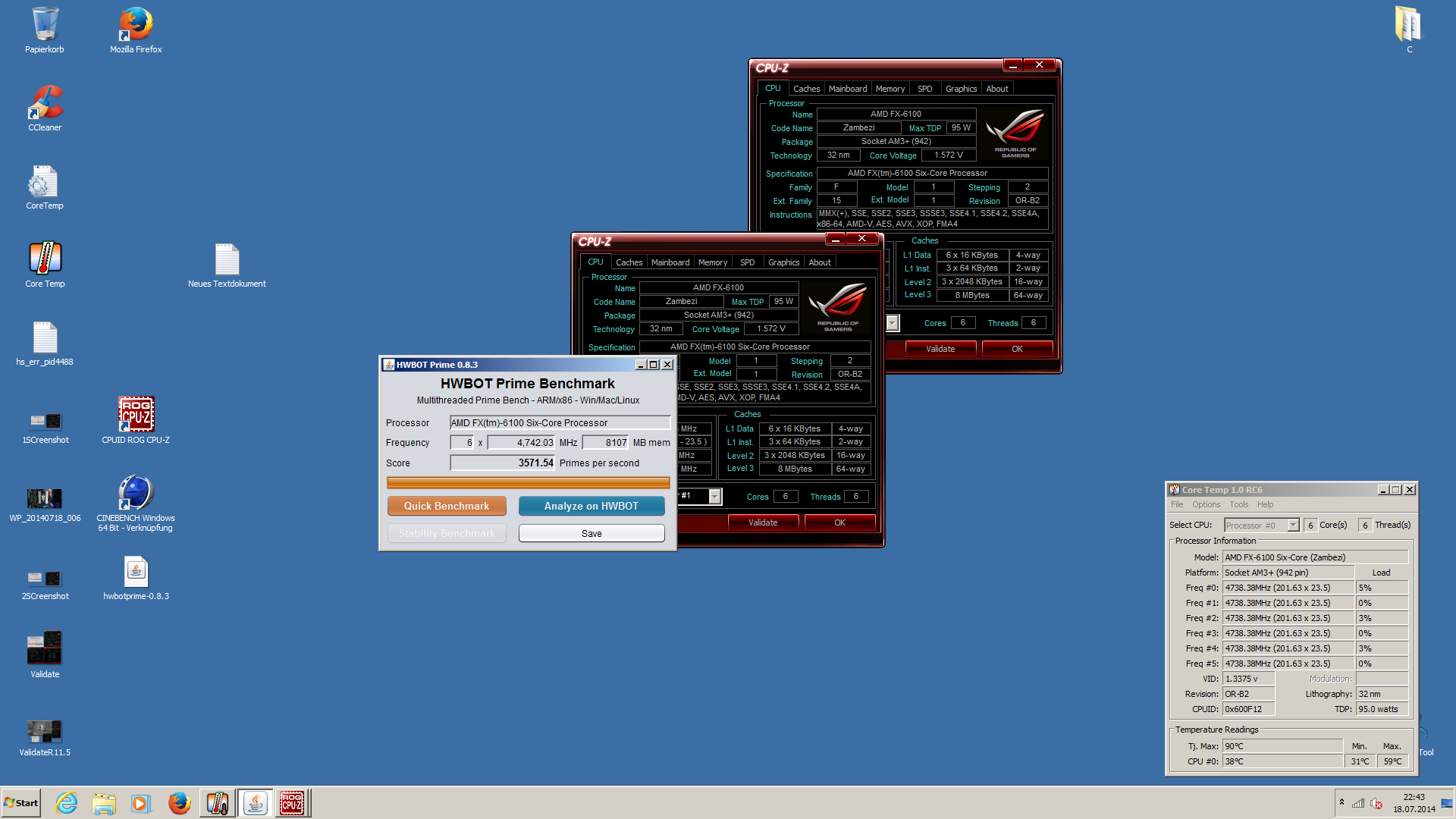The height and width of the screenshot is (819, 1456).
Task: Select the WP_20140718_006 image file
Action: 45,505
